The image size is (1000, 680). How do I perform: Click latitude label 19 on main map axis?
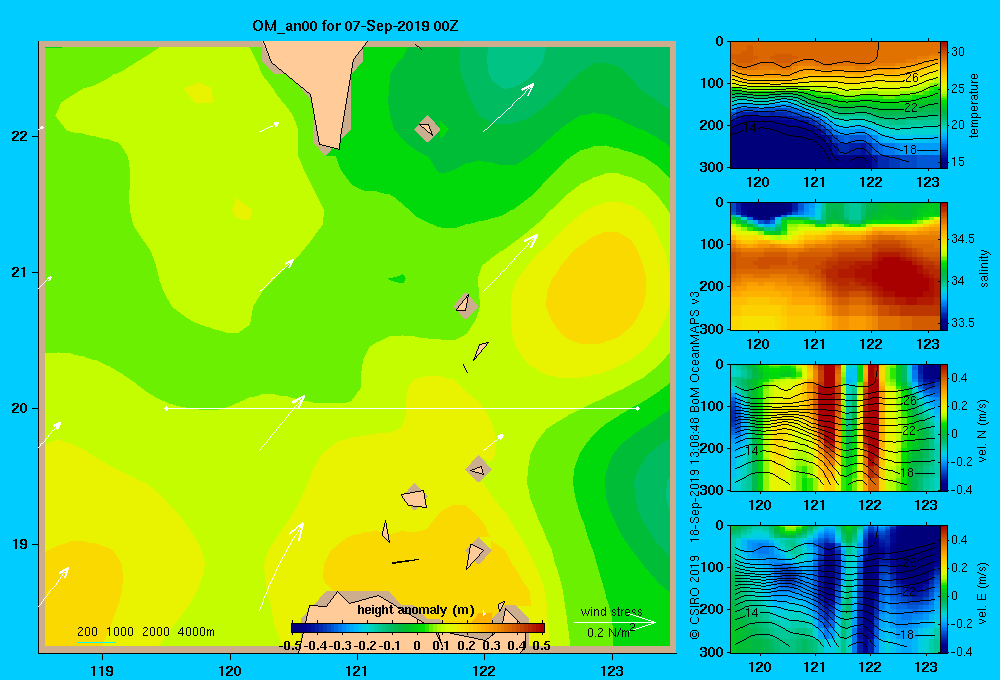click(20, 544)
